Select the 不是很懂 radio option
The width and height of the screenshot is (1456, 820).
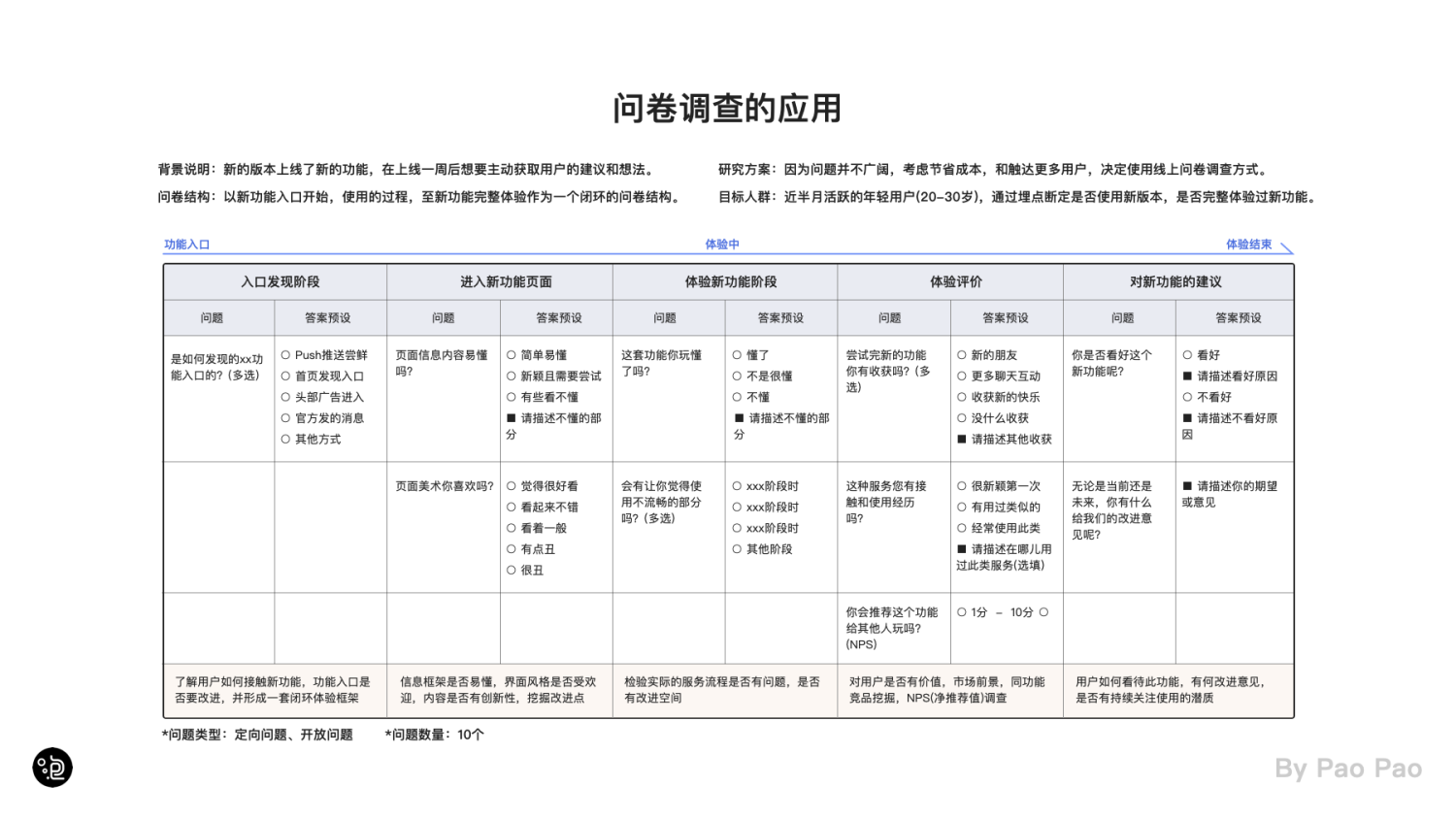(x=738, y=377)
